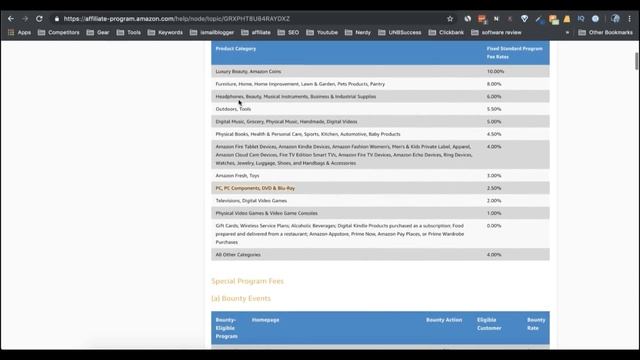The width and height of the screenshot is (640, 360).
Task: Expand the Gear bookmark folder
Action: 98,32
